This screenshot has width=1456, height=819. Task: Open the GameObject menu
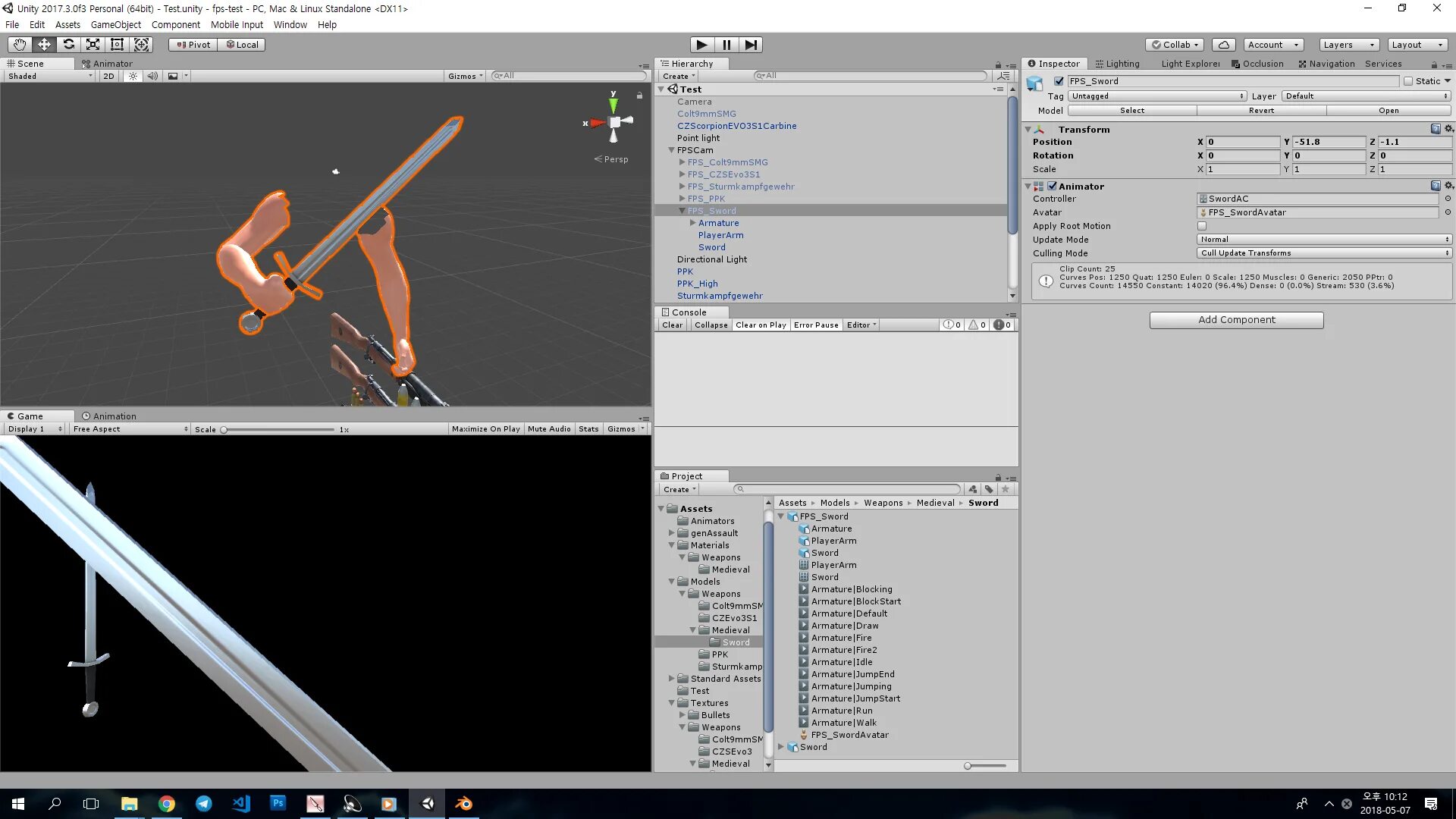(x=115, y=24)
